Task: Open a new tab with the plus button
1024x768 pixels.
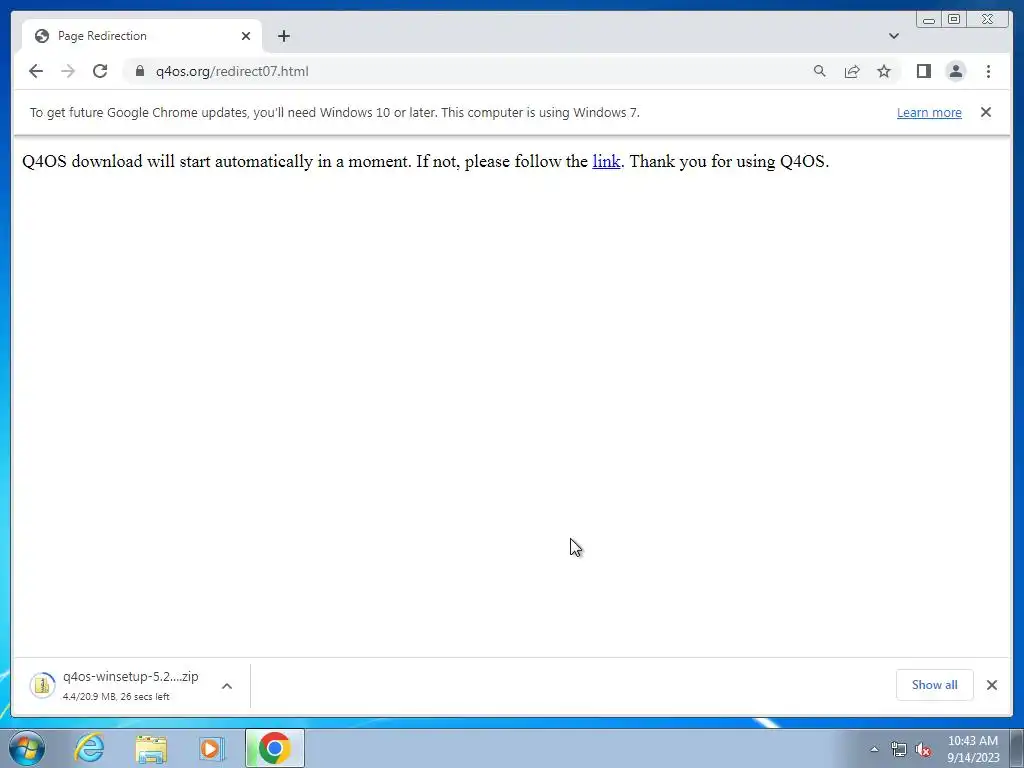Action: pos(283,36)
